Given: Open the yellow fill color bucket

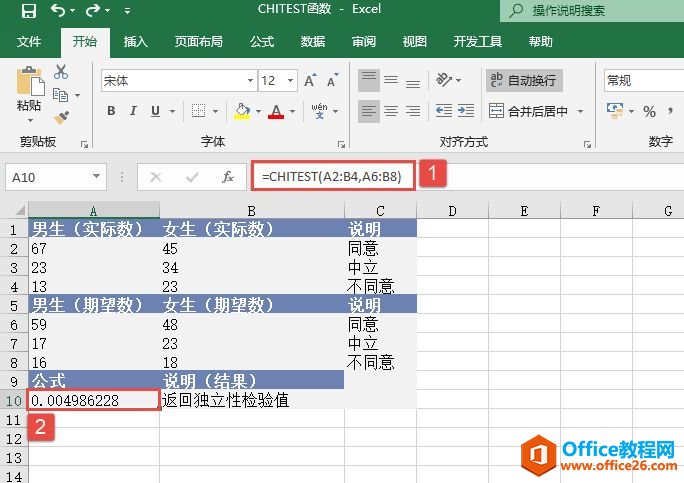Looking at the screenshot, I should [x=241, y=111].
